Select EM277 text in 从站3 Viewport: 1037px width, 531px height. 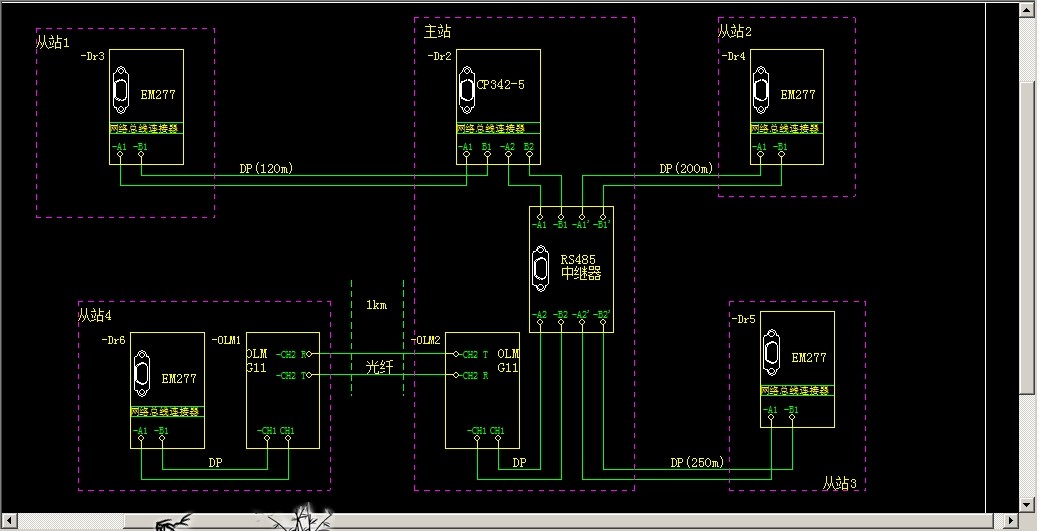(809, 358)
